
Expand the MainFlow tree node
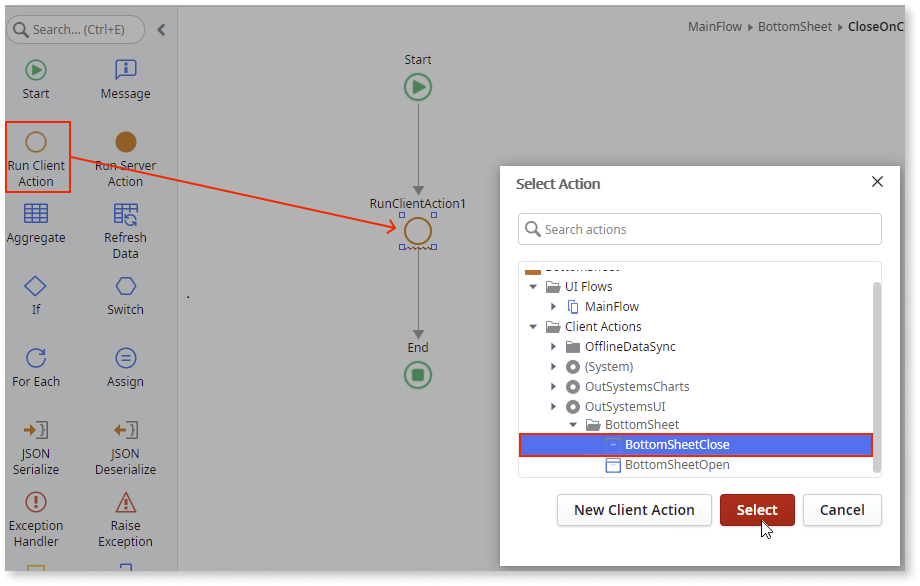coord(554,307)
